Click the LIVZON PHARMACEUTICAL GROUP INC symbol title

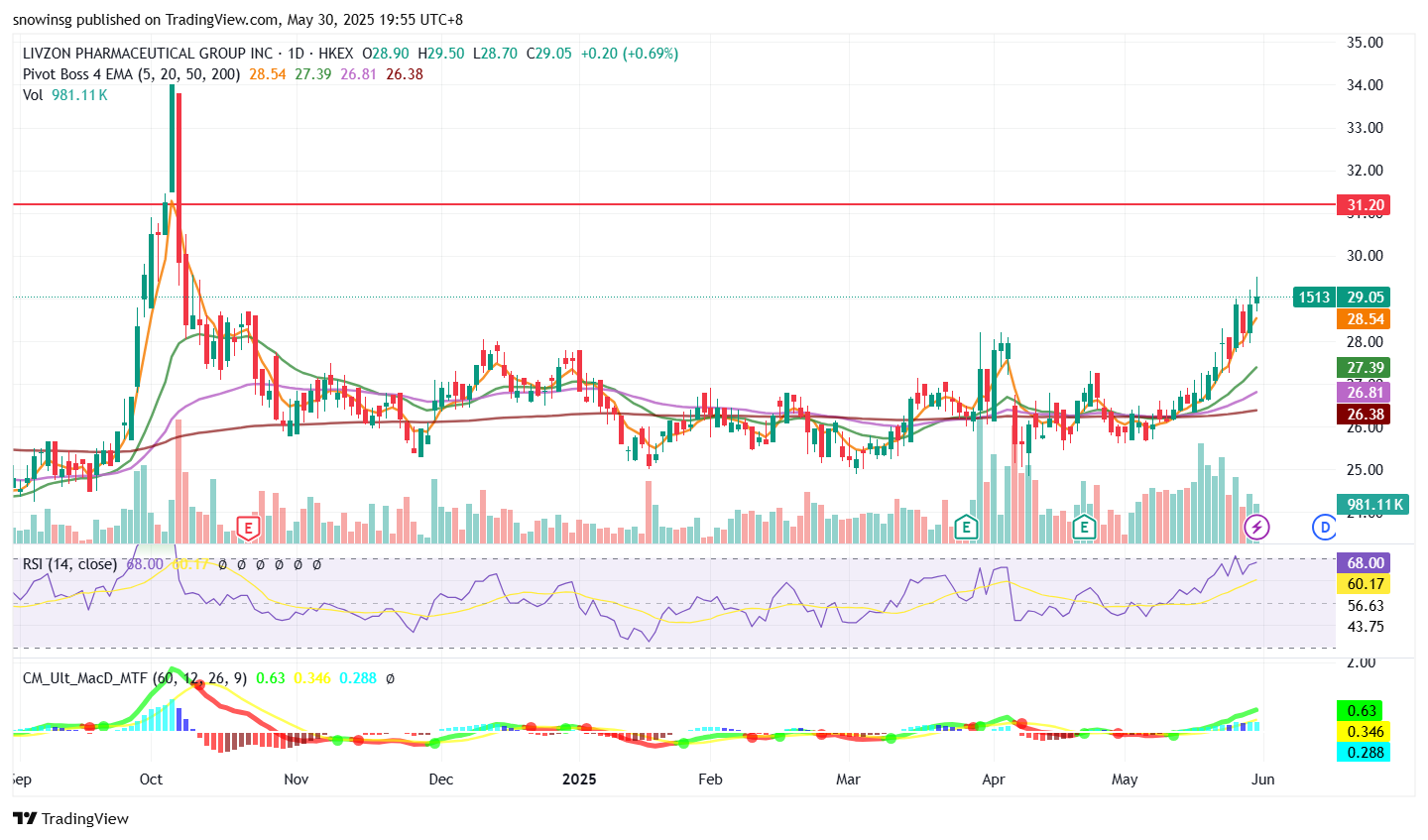coord(148,54)
